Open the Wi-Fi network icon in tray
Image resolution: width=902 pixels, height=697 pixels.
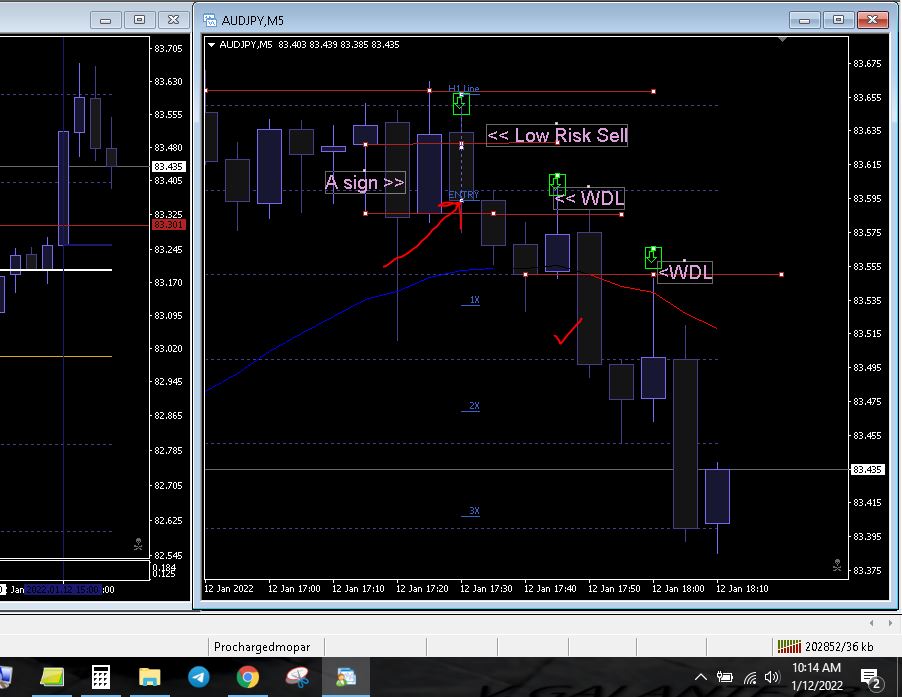tap(750, 677)
